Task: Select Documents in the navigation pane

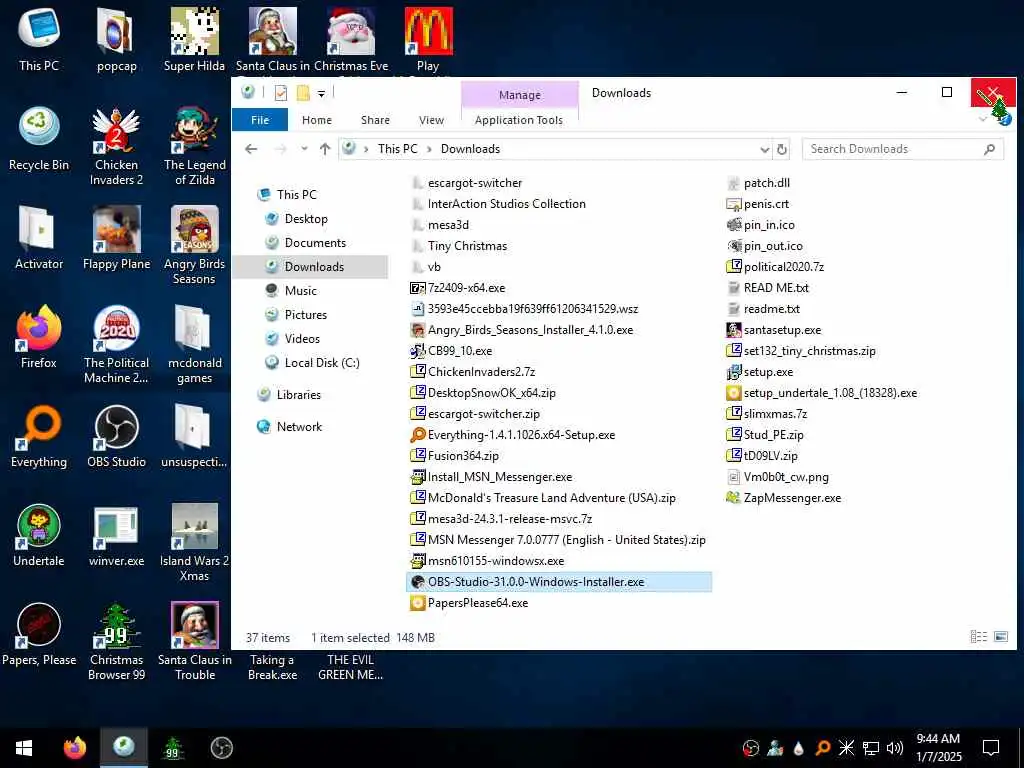Action: coord(315,243)
